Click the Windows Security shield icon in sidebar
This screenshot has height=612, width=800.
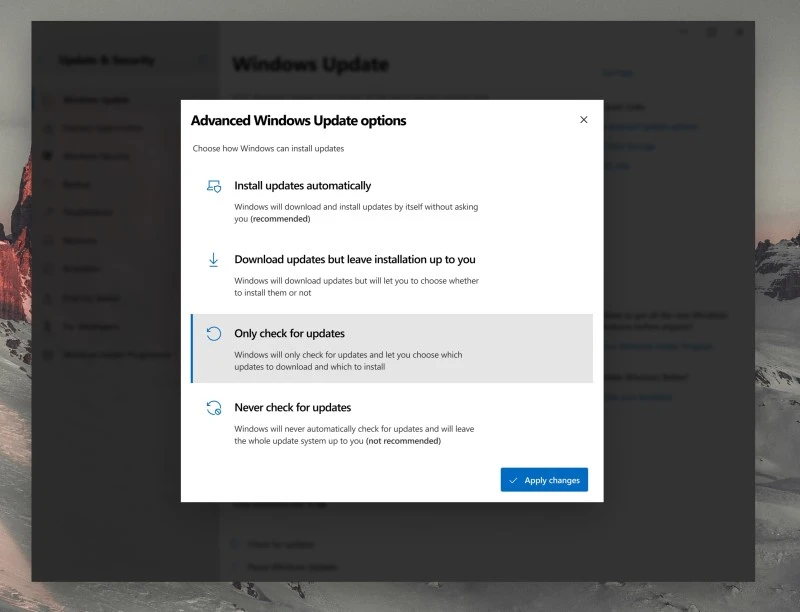point(48,156)
